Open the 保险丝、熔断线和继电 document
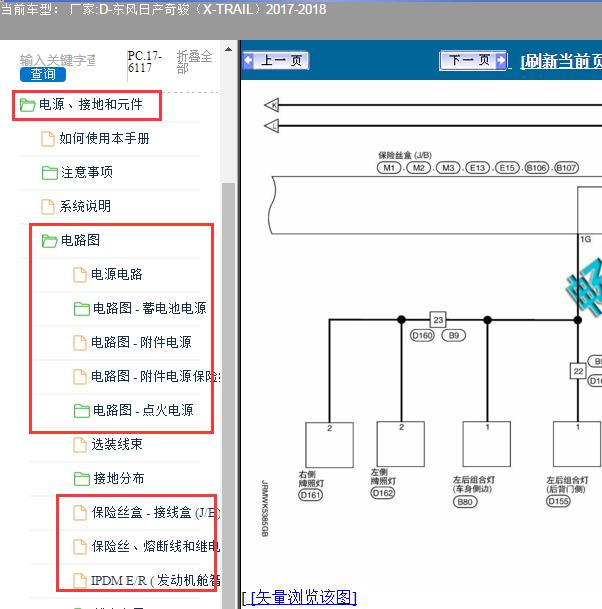This screenshot has height=609, width=602. pyautogui.click(x=156, y=546)
